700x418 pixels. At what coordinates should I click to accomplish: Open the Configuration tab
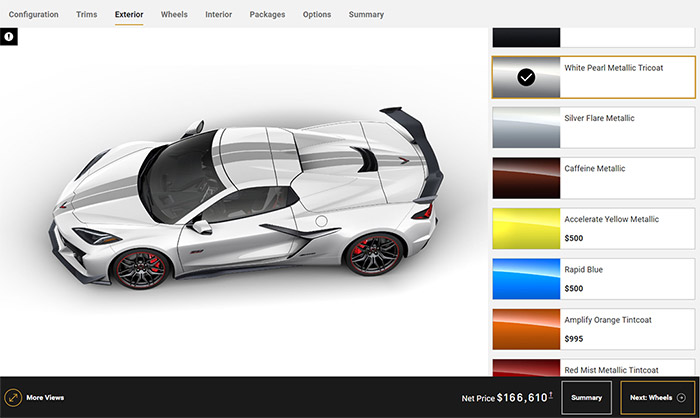click(x=33, y=15)
